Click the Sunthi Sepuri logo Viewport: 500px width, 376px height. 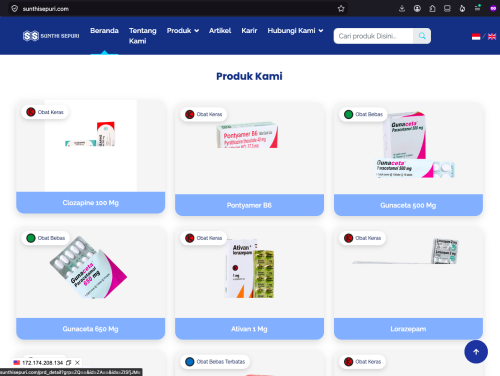51,36
